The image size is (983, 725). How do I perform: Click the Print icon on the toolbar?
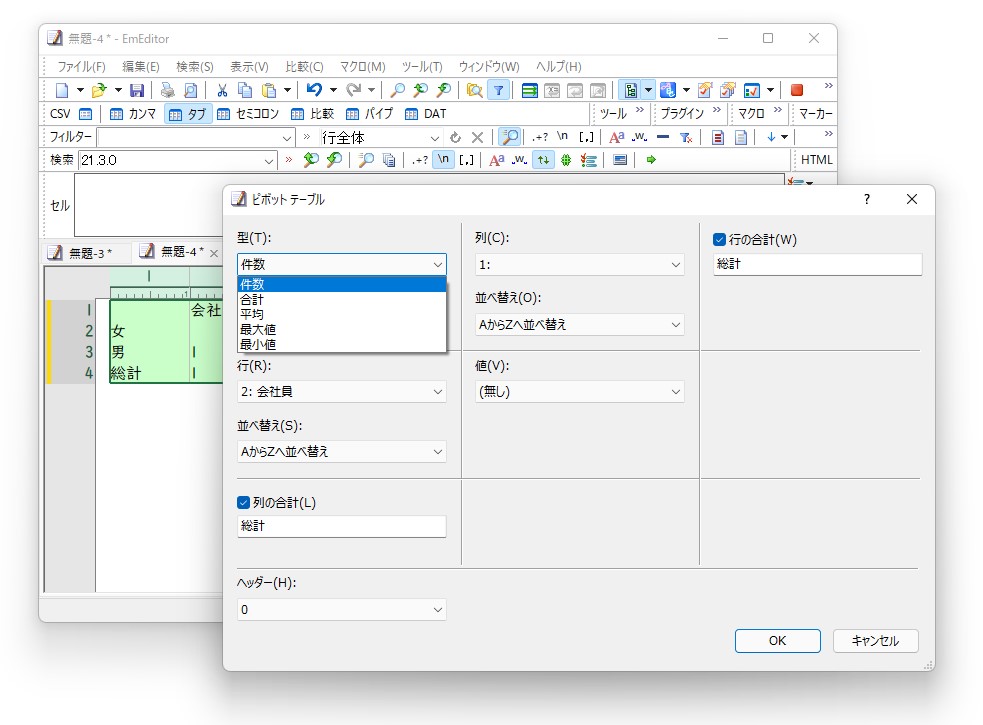pos(168,90)
